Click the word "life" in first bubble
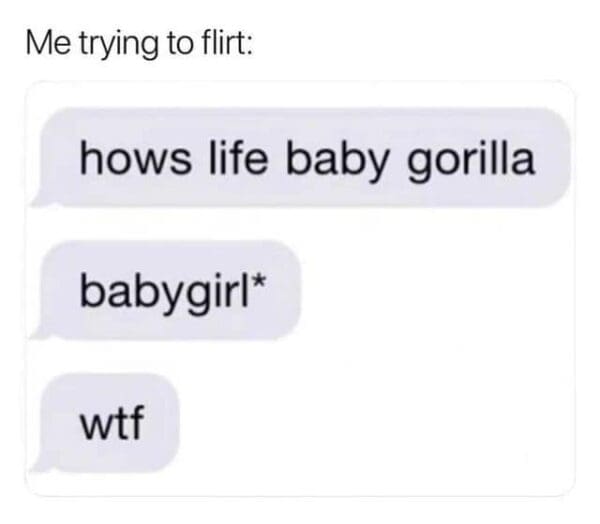600x524 pixels. [x=237, y=158]
